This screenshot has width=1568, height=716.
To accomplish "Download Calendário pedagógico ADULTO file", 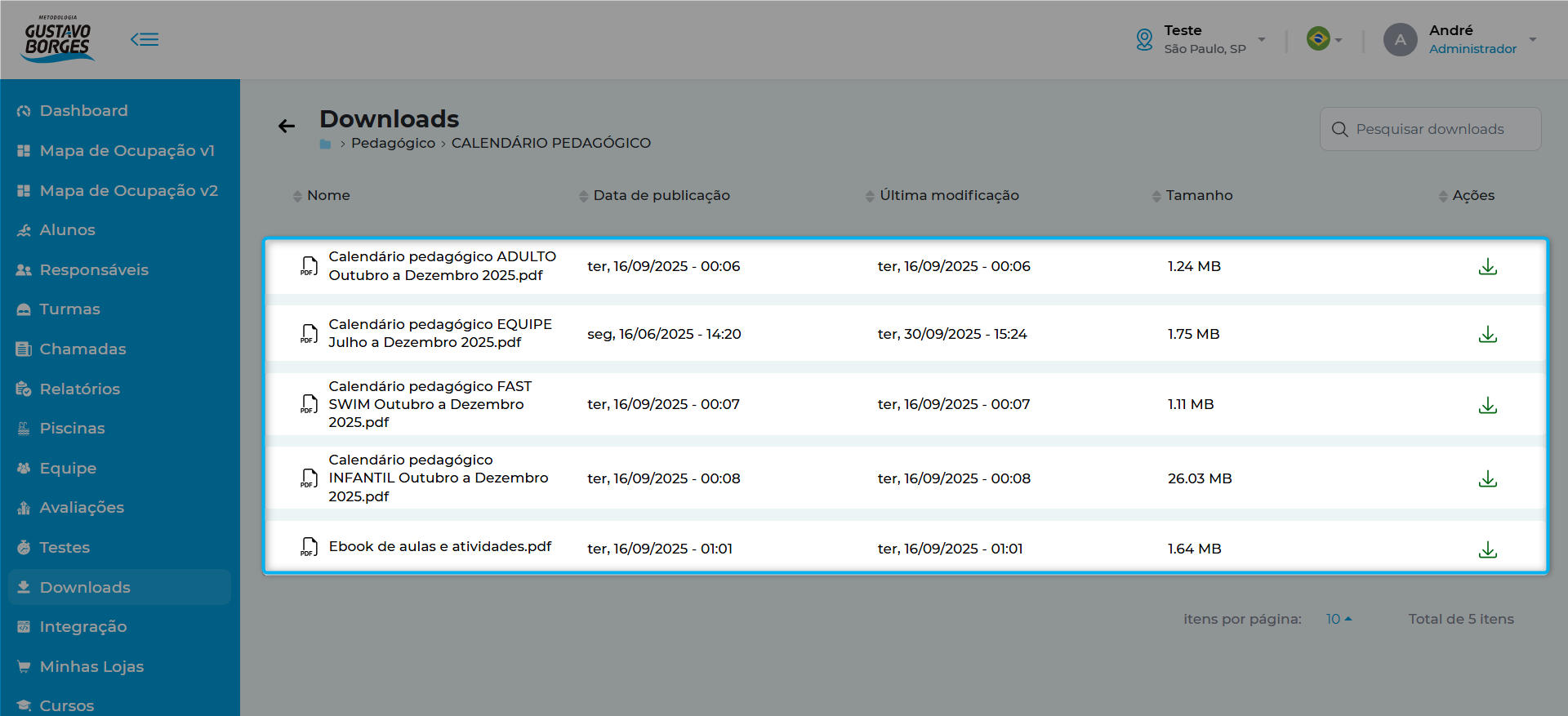I will click(x=1488, y=267).
